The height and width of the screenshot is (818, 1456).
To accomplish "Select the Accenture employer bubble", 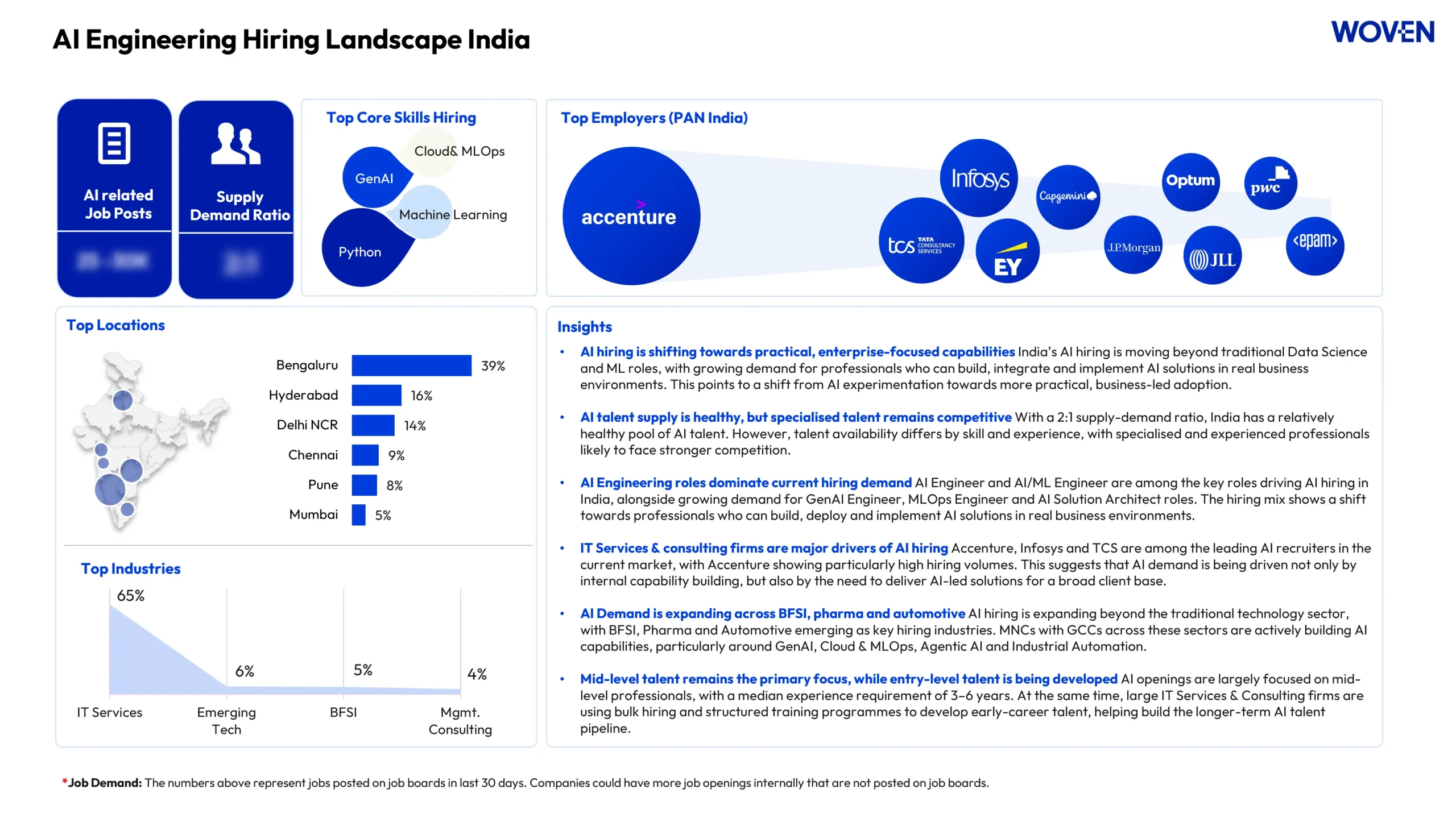I will coord(631,216).
